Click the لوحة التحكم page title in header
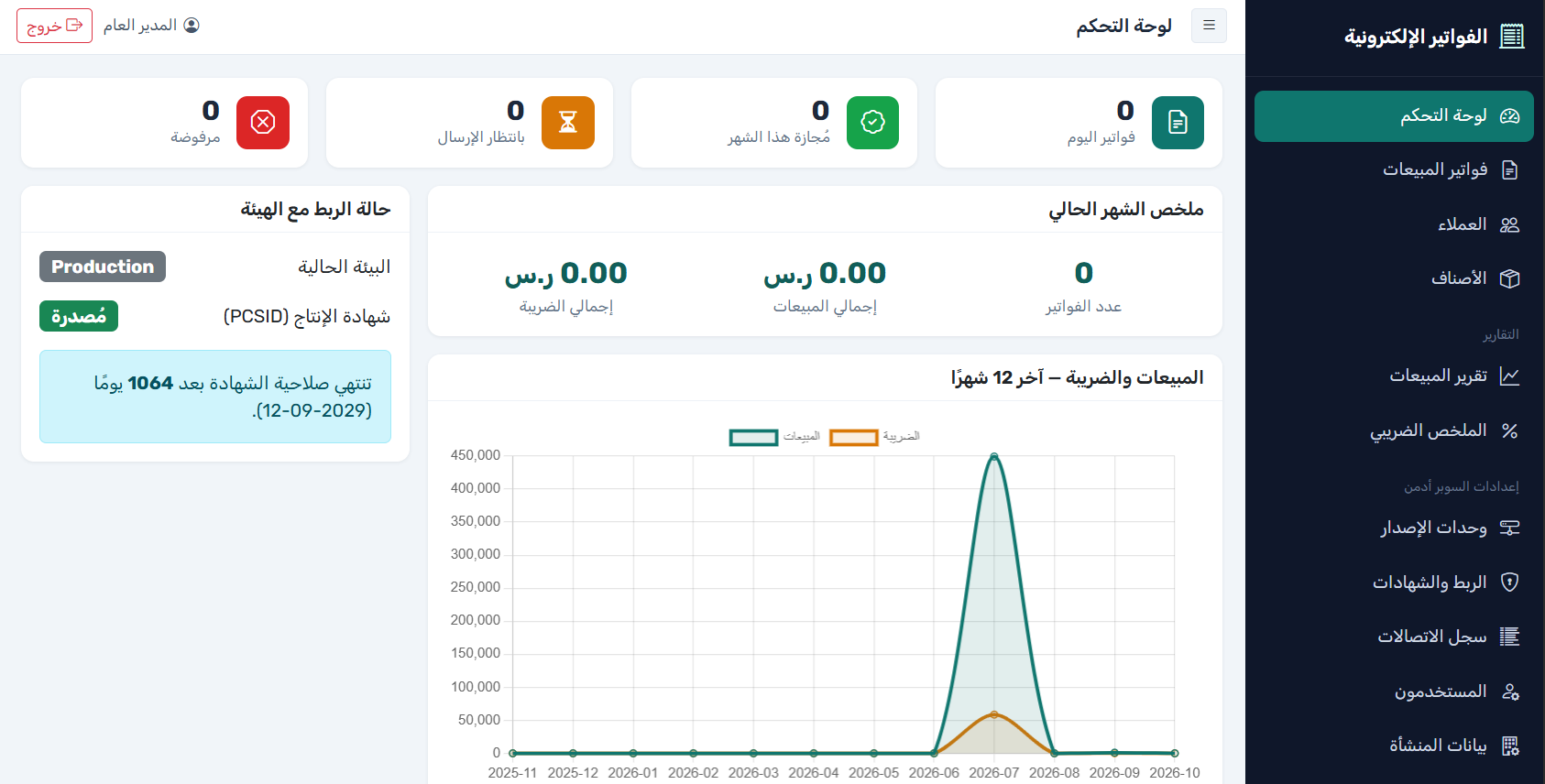The image size is (1545, 784). click(1124, 26)
